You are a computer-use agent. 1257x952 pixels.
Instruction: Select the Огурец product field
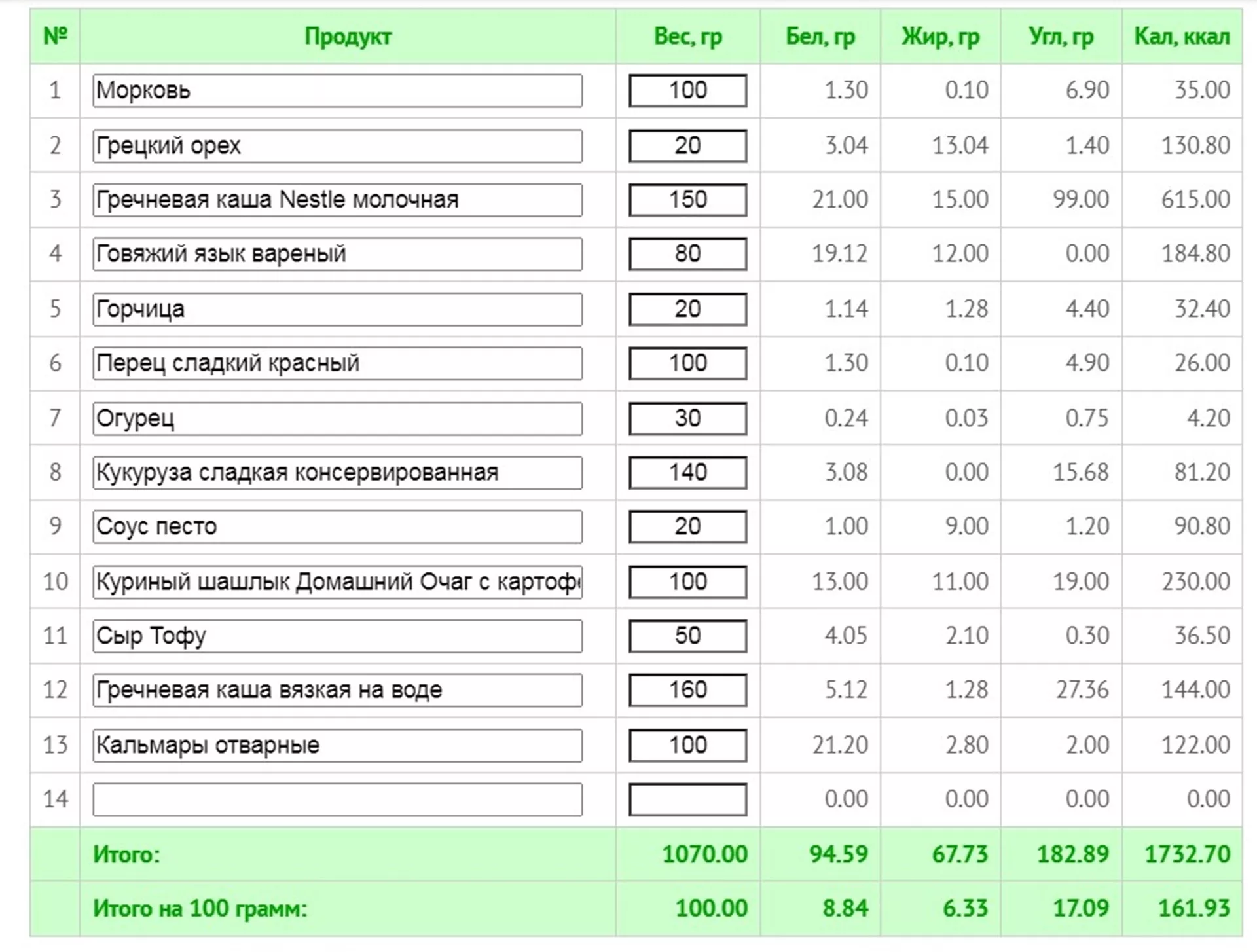tap(337, 418)
